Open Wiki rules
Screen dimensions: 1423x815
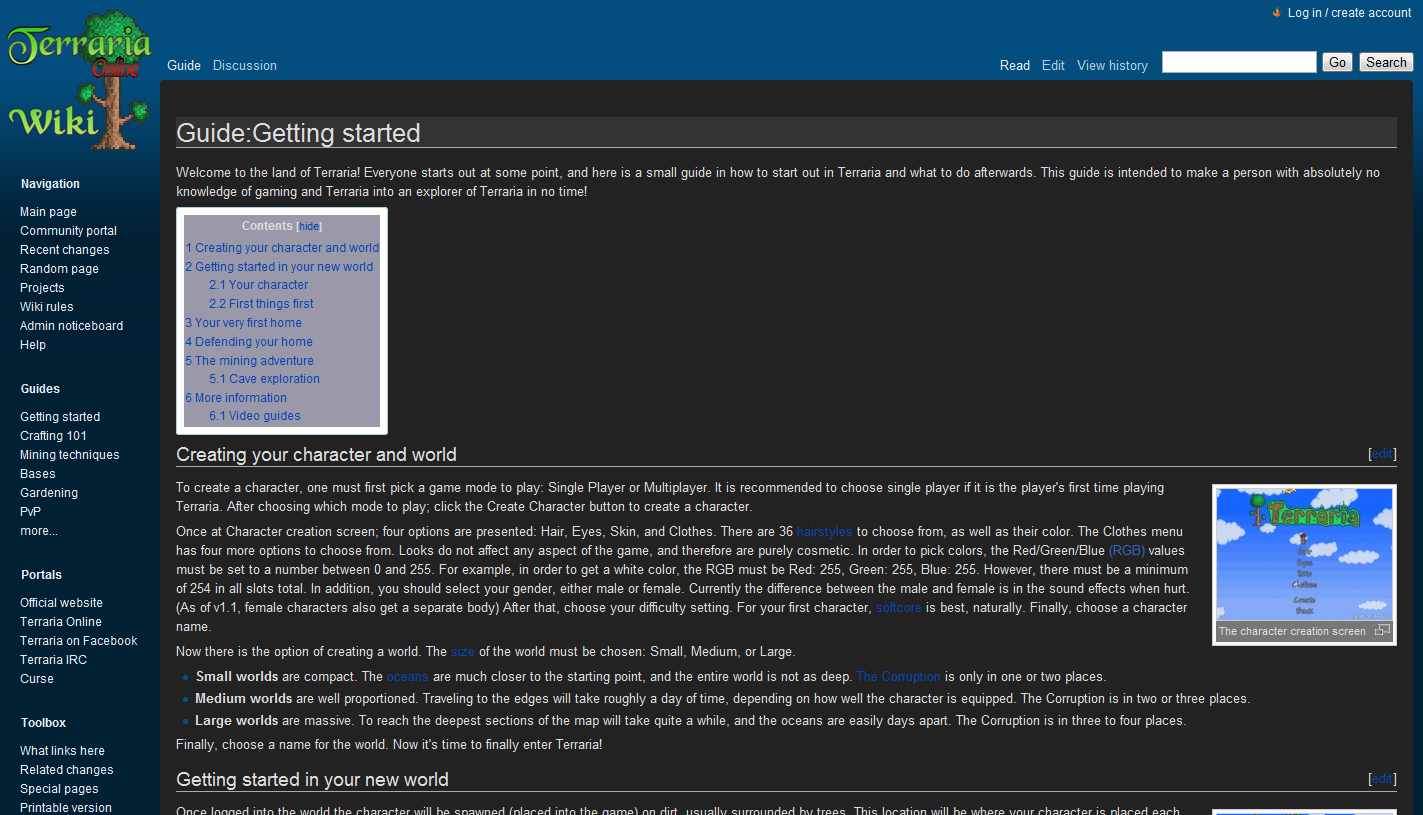46,307
